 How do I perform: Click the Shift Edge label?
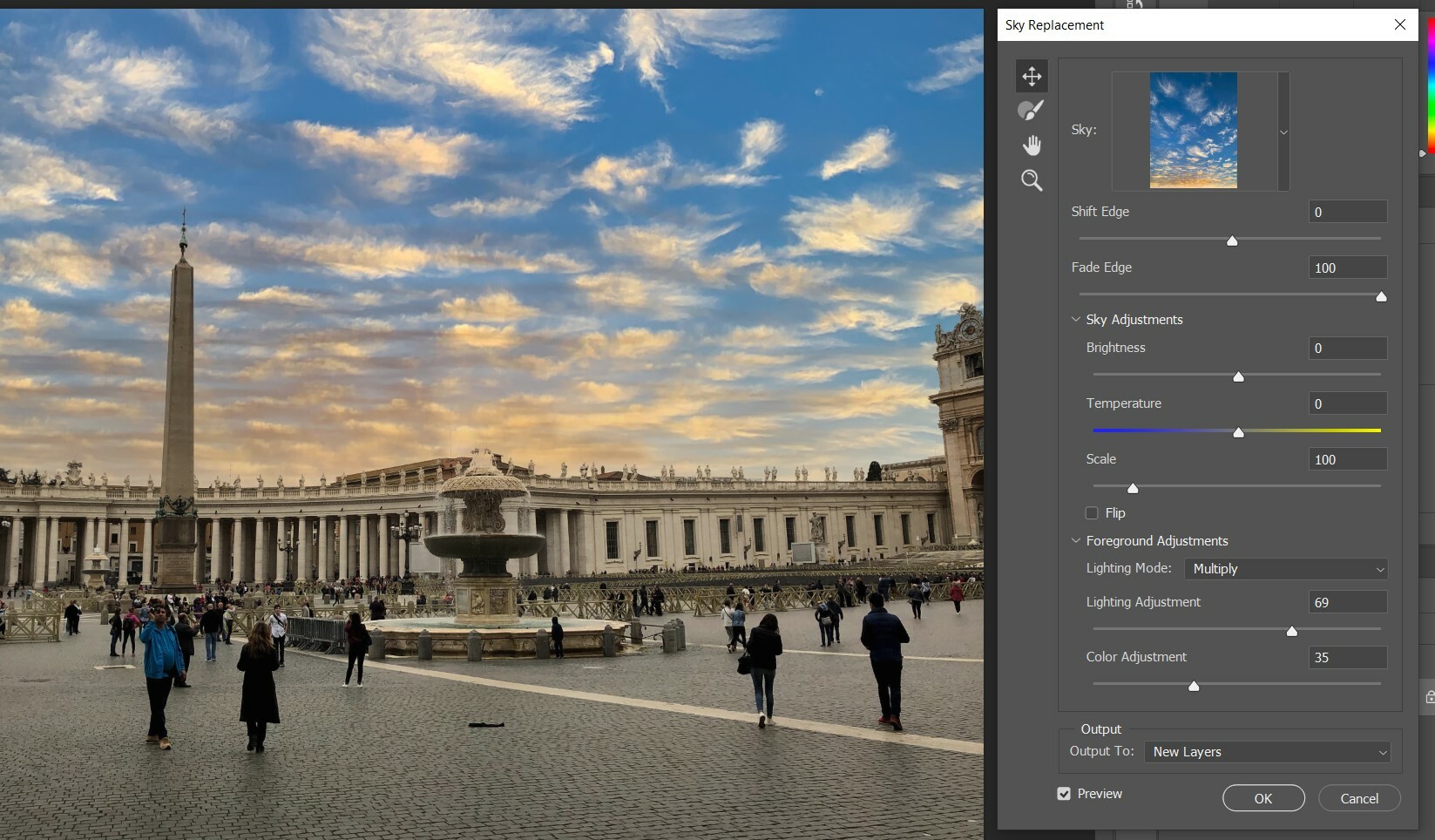(1100, 212)
